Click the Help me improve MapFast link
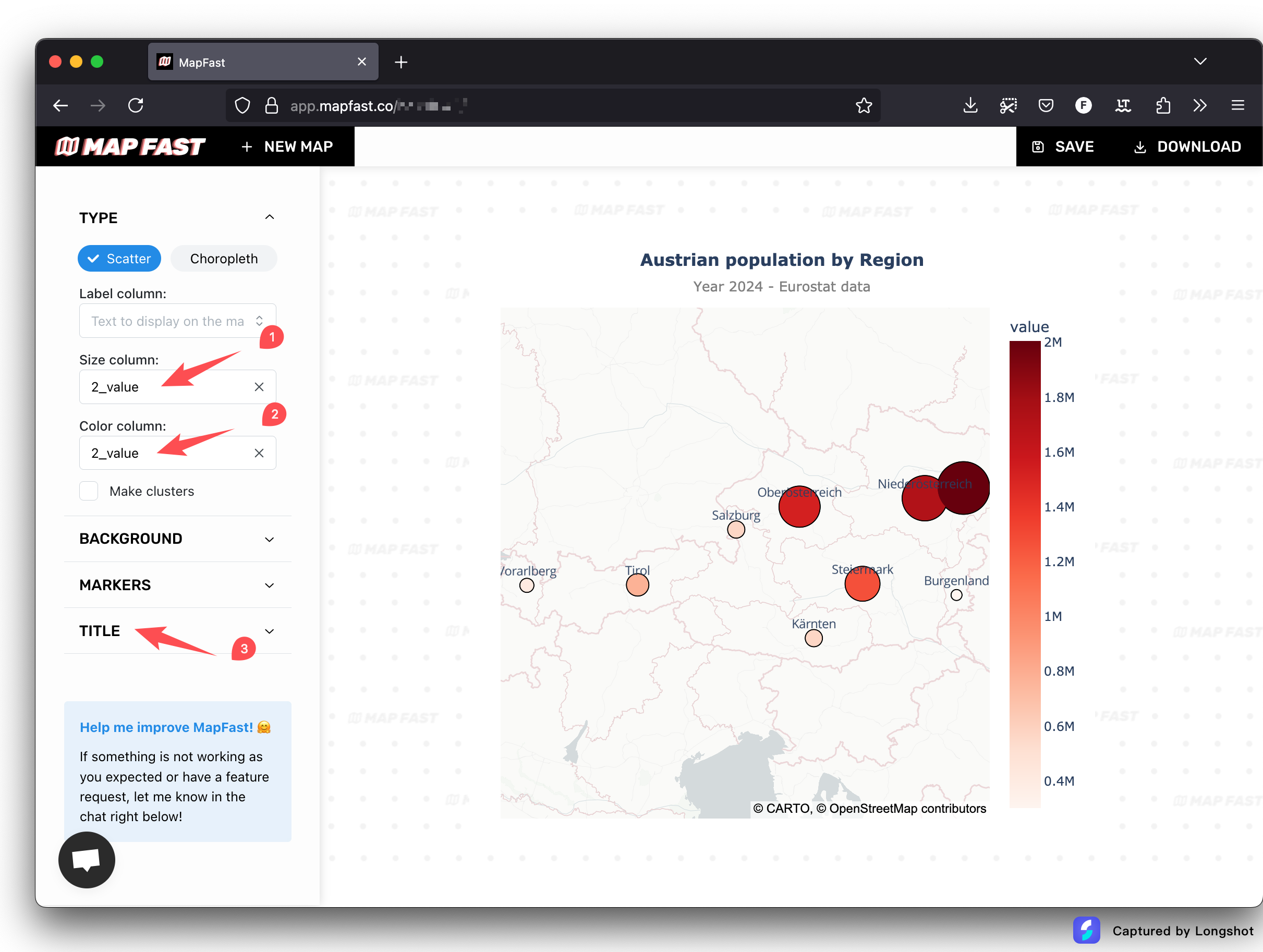This screenshot has height=952, width=1263. point(175,727)
